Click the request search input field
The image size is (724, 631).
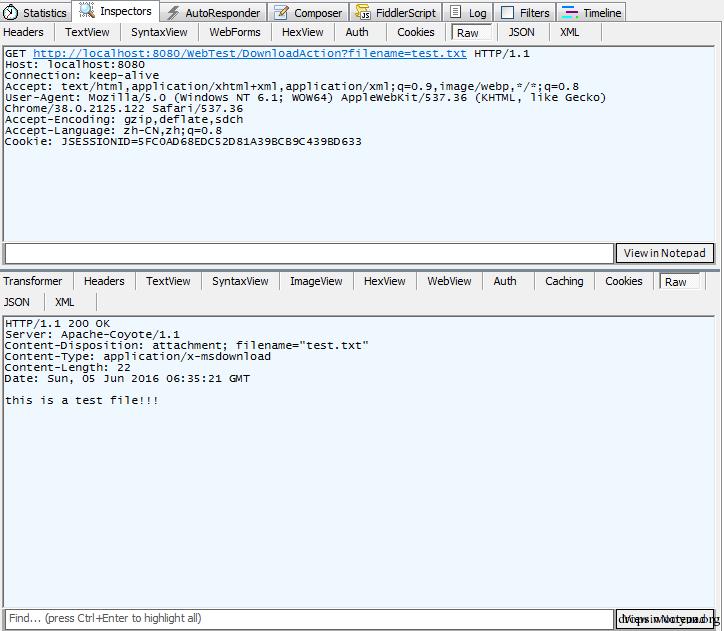tap(309, 253)
